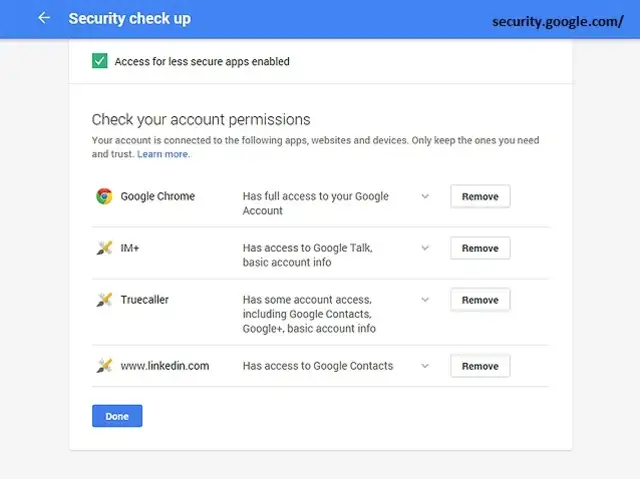Click the Google Chrome app icon
The width and height of the screenshot is (640, 479).
pos(104,196)
